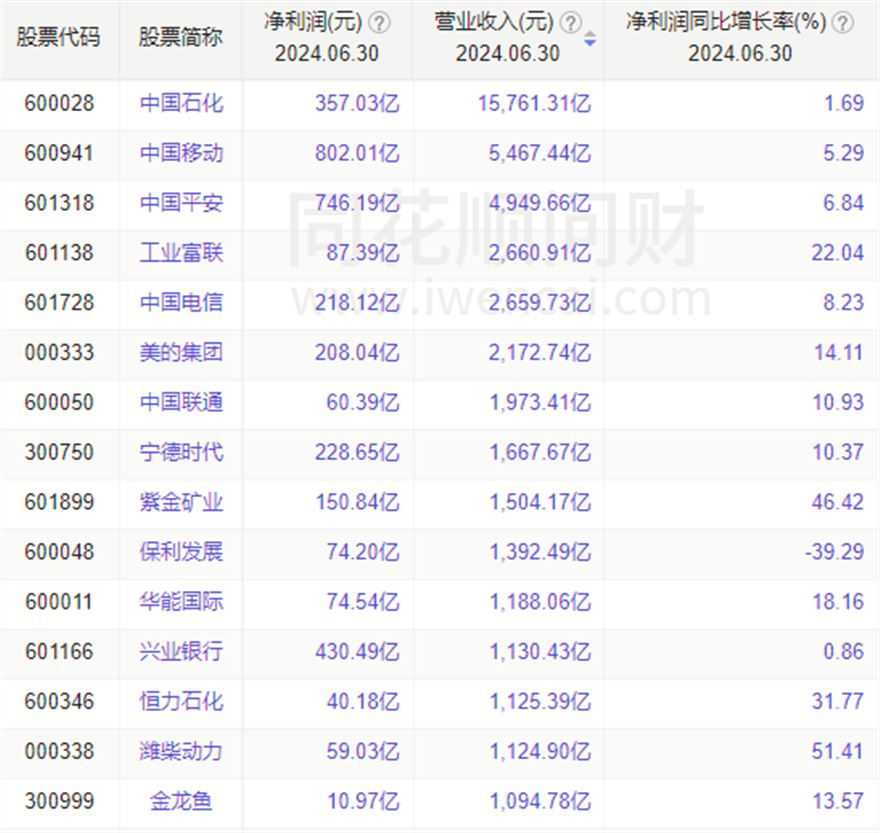This screenshot has height=833, width=880.
Task: Click stock code 000333
Action: pyautogui.click(x=59, y=353)
